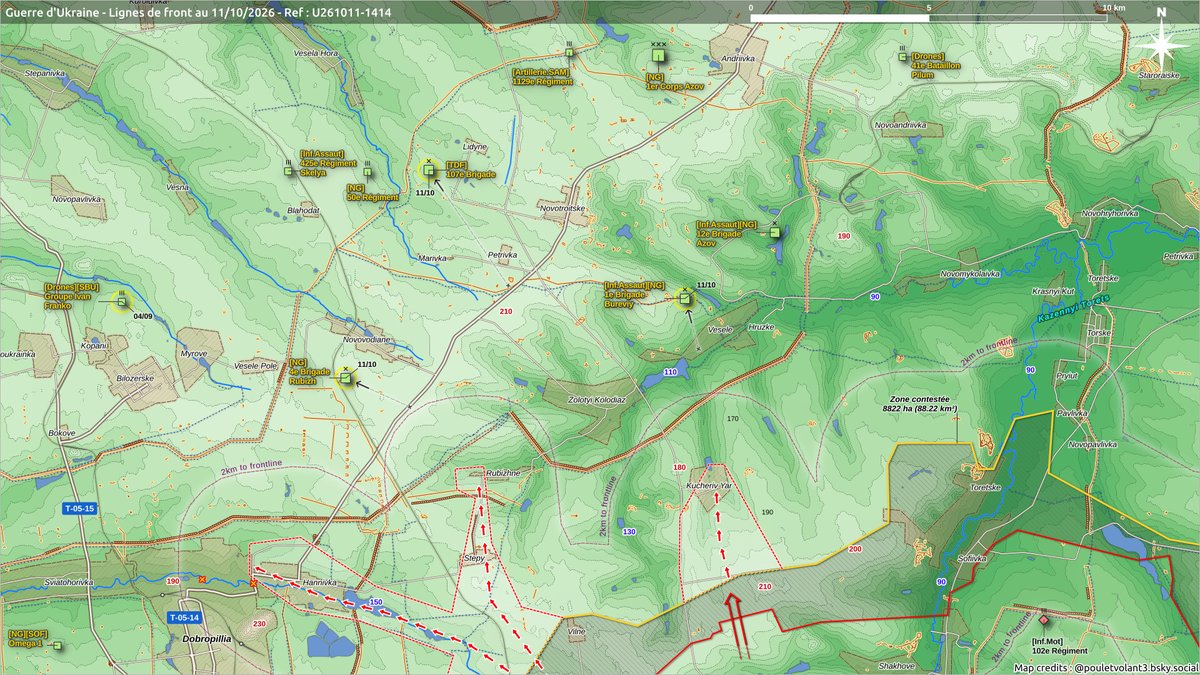Click the Pavlivka village label
1200x675 pixels.
1071,412
